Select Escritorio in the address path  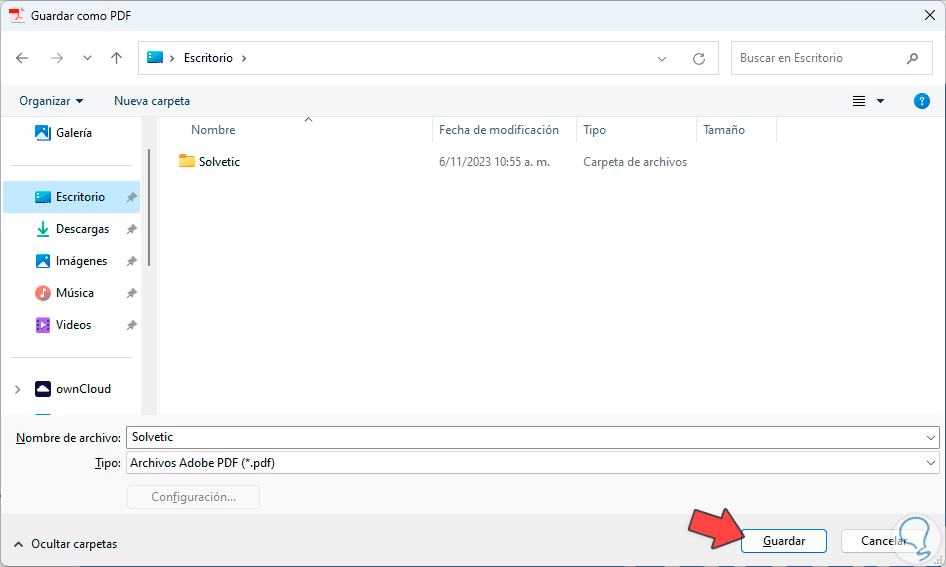208,58
